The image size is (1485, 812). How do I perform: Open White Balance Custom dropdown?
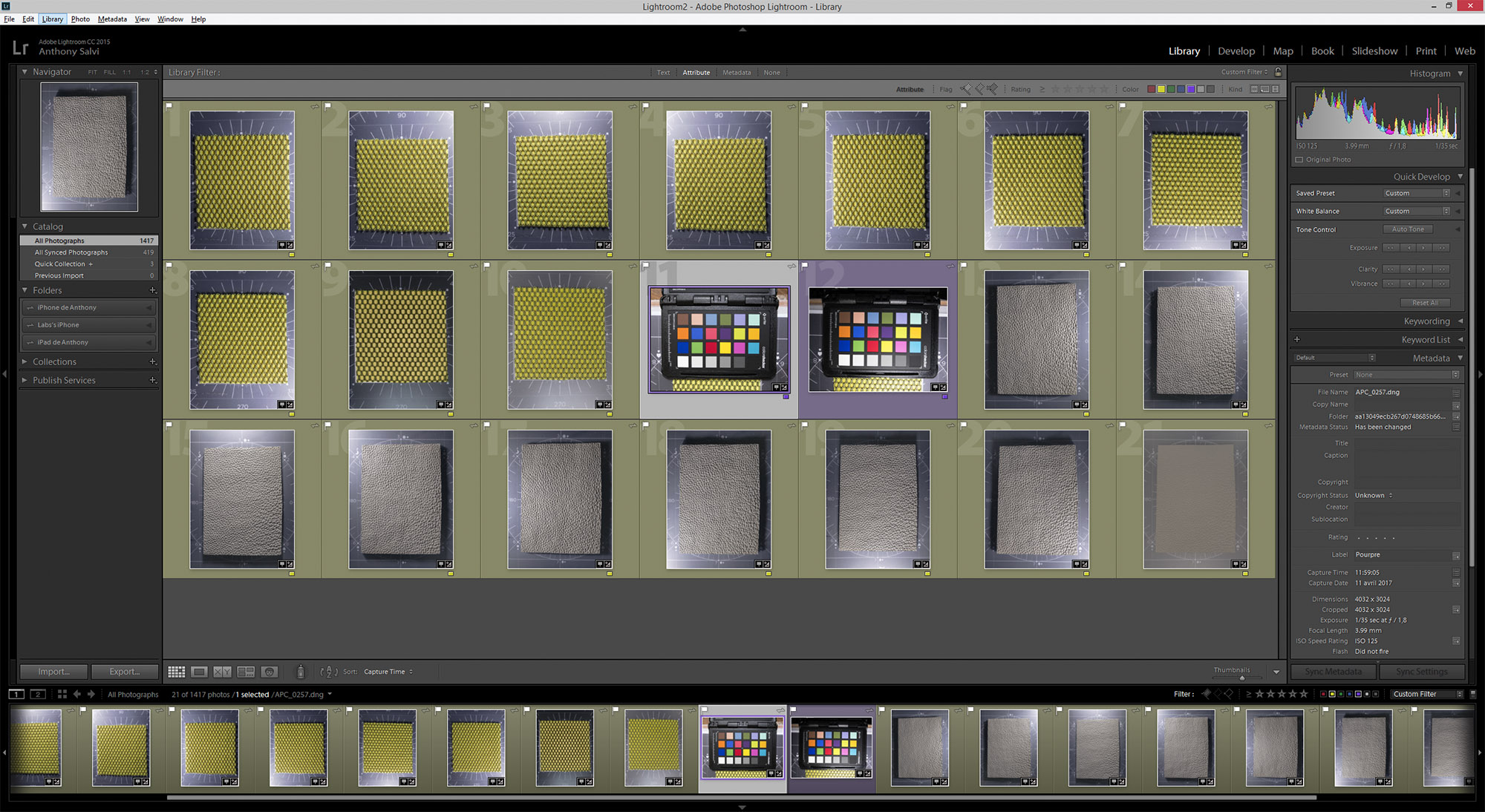[x=1417, y=212]
